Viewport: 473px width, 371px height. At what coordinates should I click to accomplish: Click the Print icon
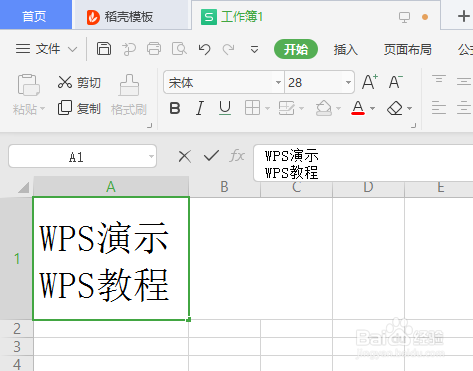pyautogui.click(x=154, y=49)
